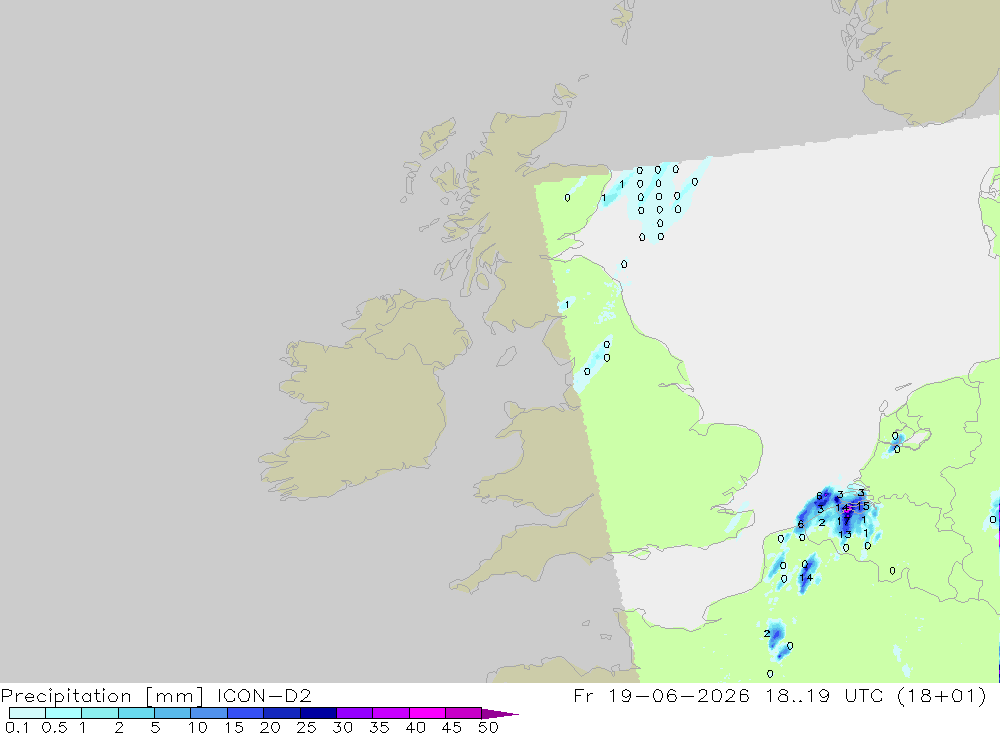Click the purple arrow tip above 50

499,714
